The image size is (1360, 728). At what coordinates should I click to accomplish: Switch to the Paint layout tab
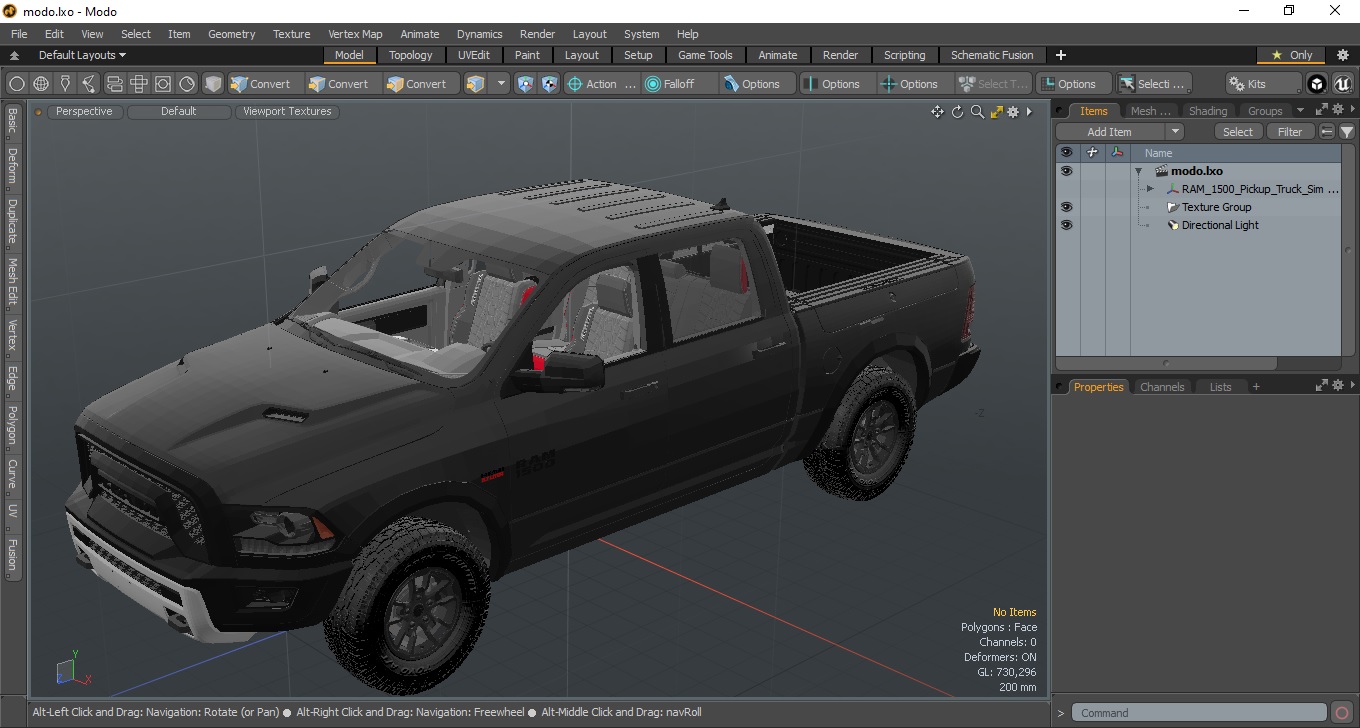click(527, 55)
